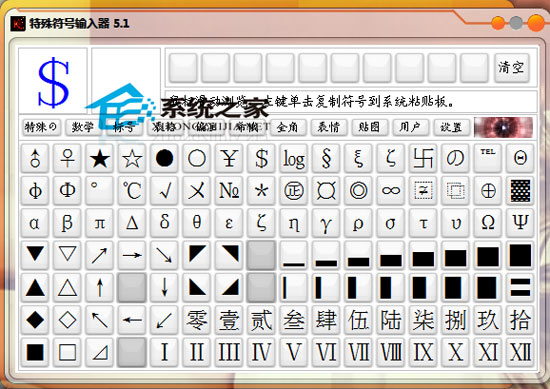The height and width of the screenshot is (389, 550).
Task: Click the circled plus ⊕ symbol
Action: (488, 191)
